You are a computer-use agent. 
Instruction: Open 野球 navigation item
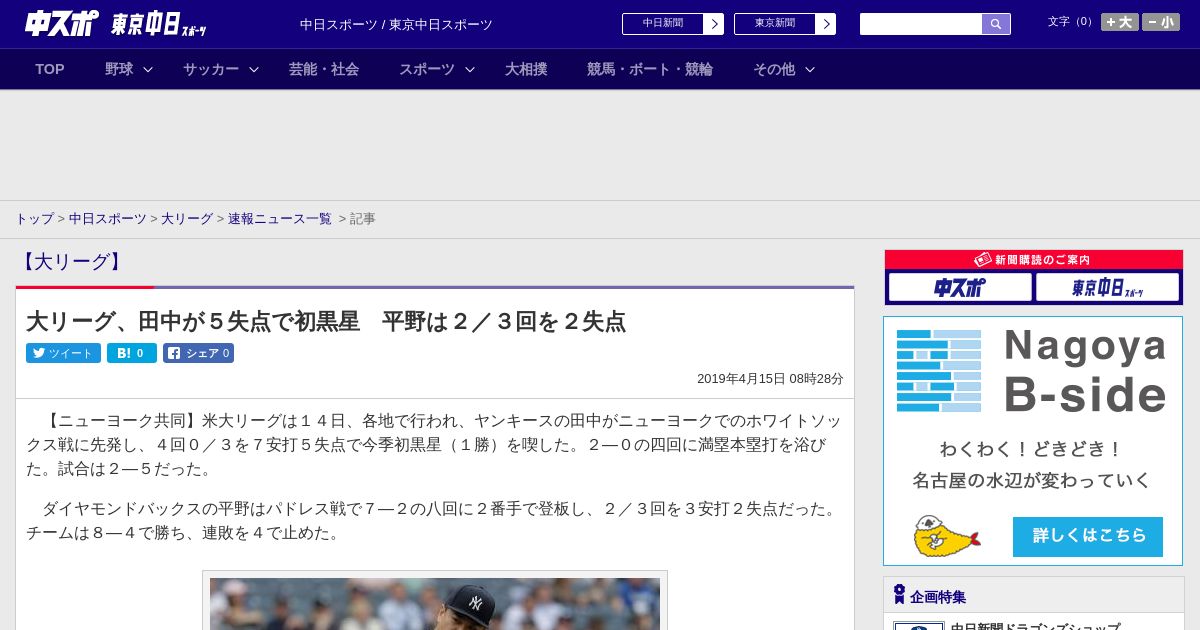pos(119,69)
